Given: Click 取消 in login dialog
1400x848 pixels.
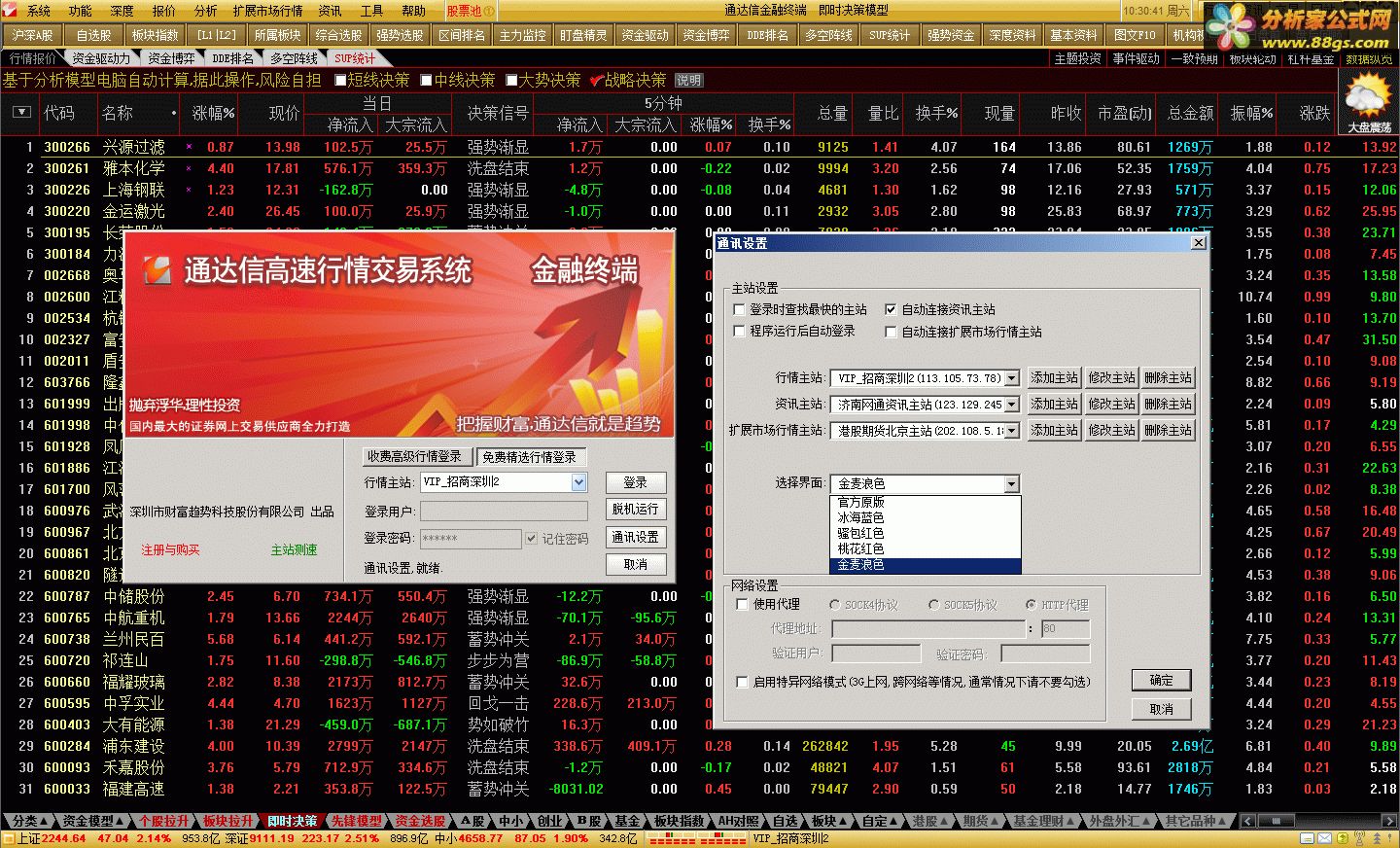Looking at the screenshot, I should 636,564.
